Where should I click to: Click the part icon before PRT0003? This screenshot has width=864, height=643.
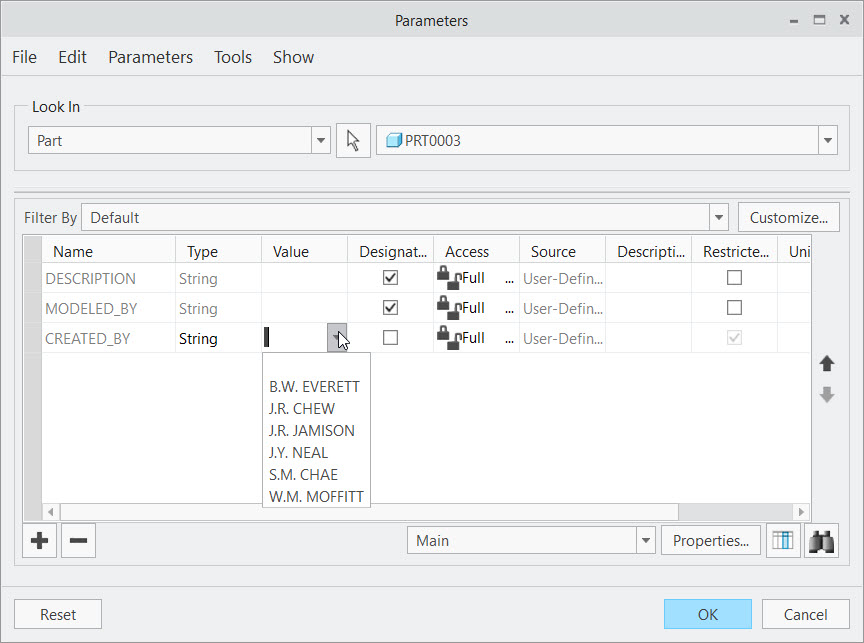[x=394, y=140]
